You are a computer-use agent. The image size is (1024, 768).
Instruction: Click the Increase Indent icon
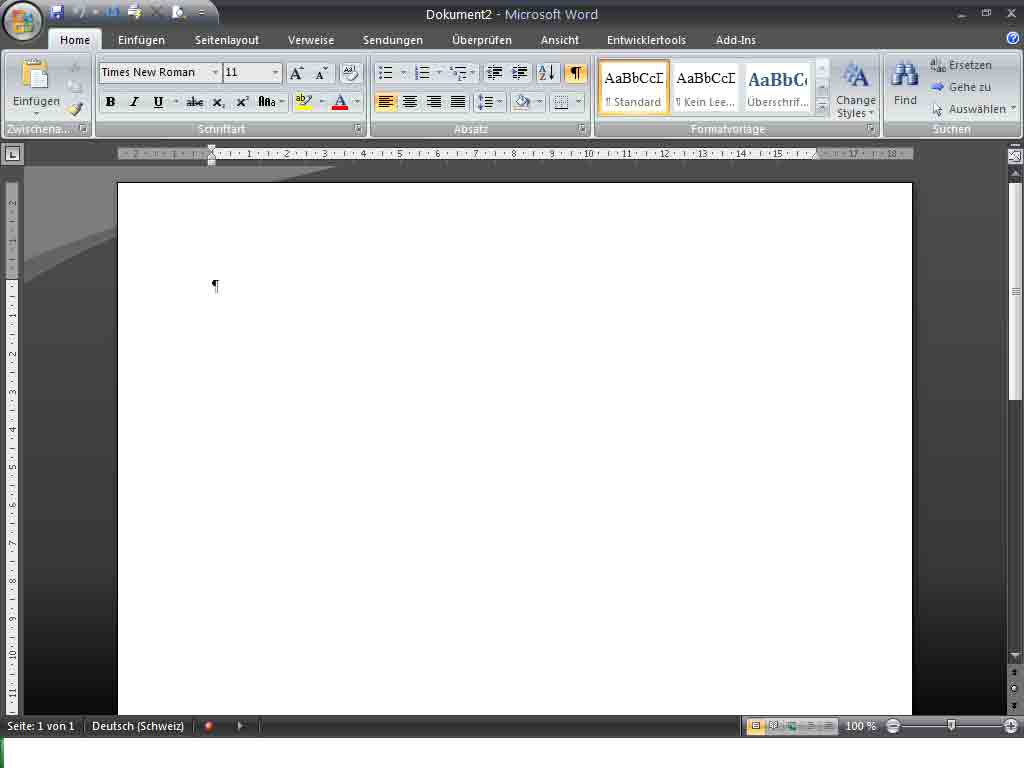tap(519, 73)
